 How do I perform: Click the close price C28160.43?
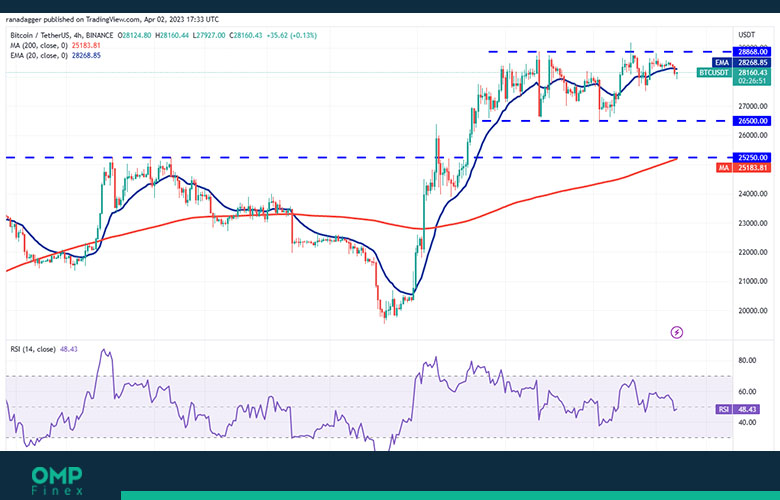click(x=246, y=35)
